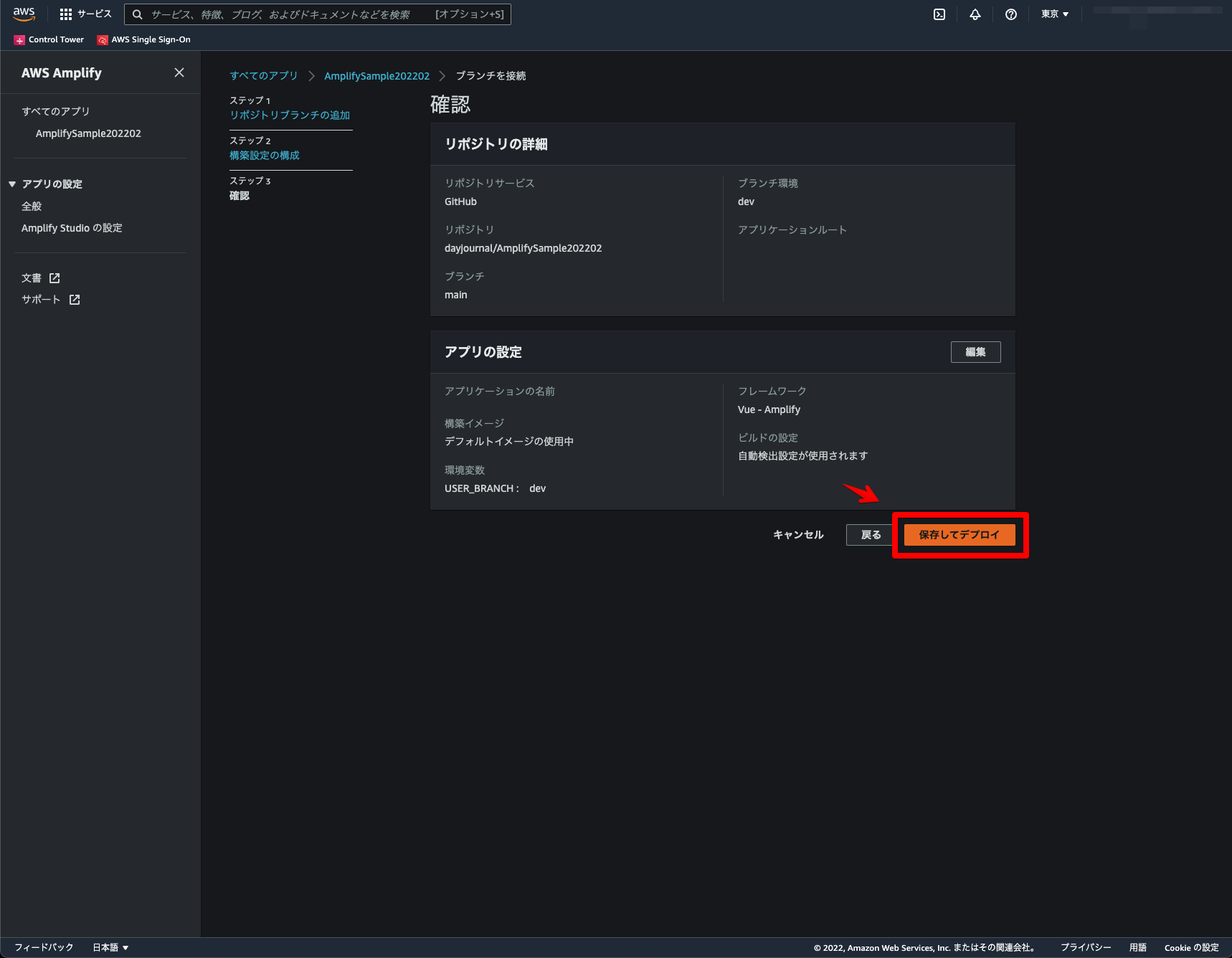1232x958 pixels.
Task: Open the services grid menu icon
Action: pos(66,14)
